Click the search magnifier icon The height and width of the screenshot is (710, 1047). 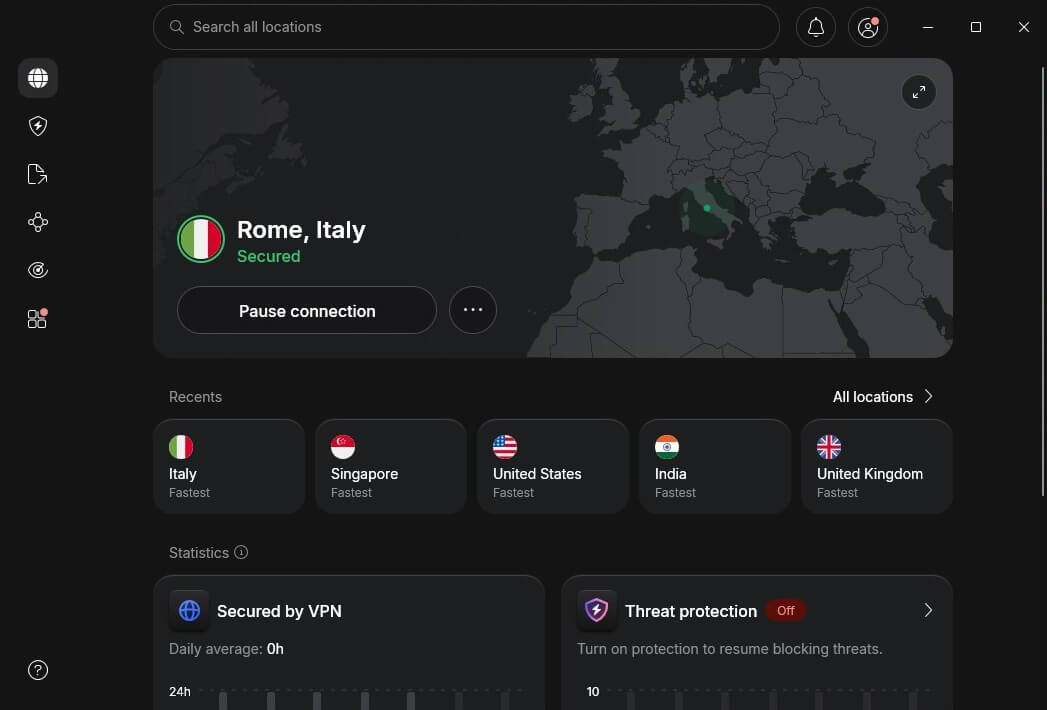(x=176, y=27)
